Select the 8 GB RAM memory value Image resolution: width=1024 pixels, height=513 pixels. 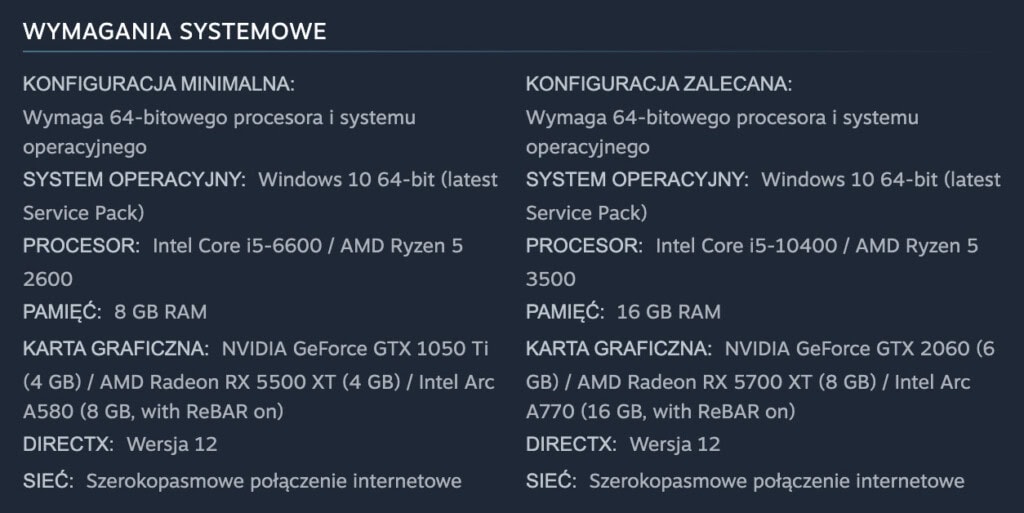point(160,312)
